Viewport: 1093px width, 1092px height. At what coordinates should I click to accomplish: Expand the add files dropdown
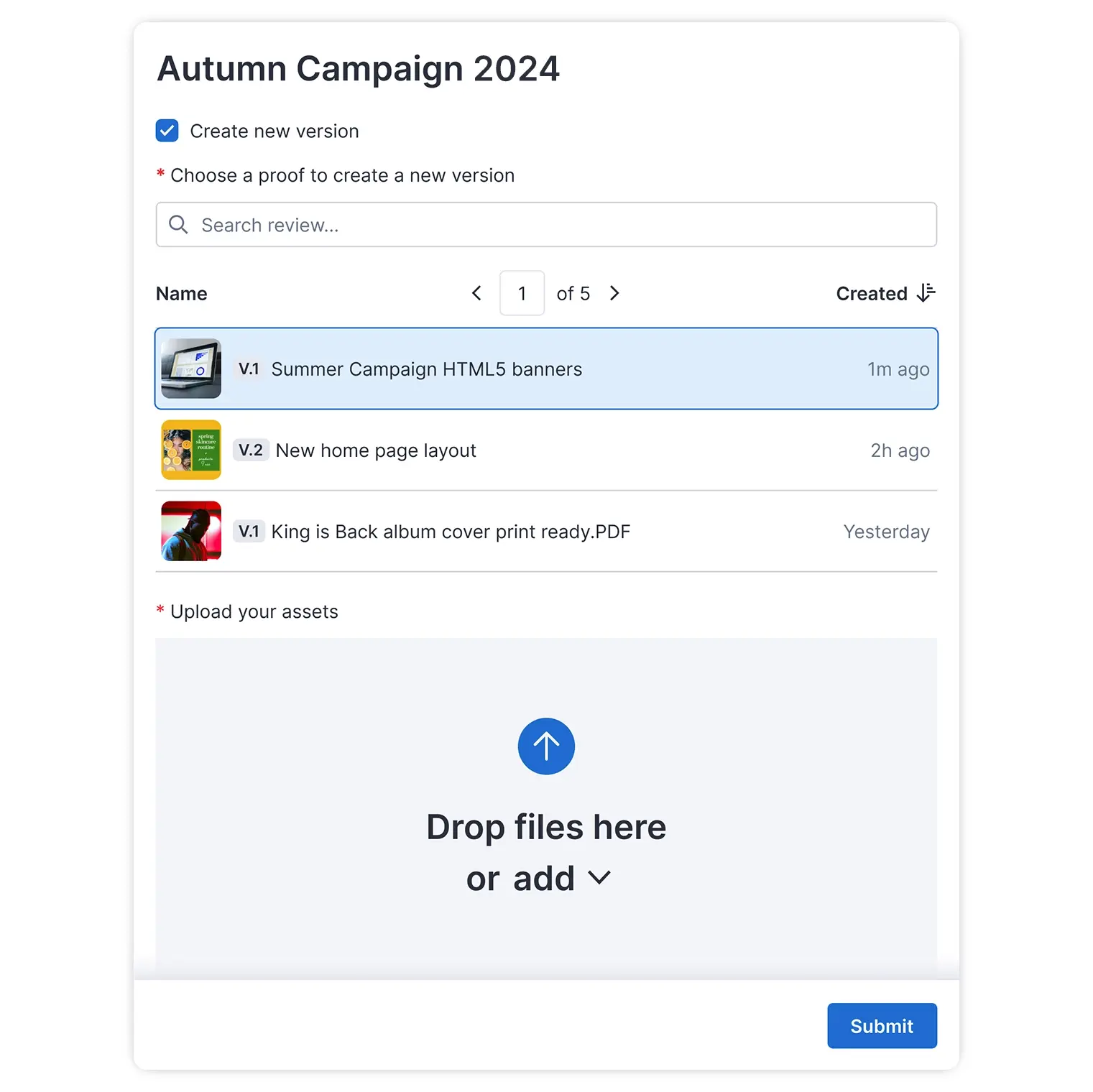point(599,877)
